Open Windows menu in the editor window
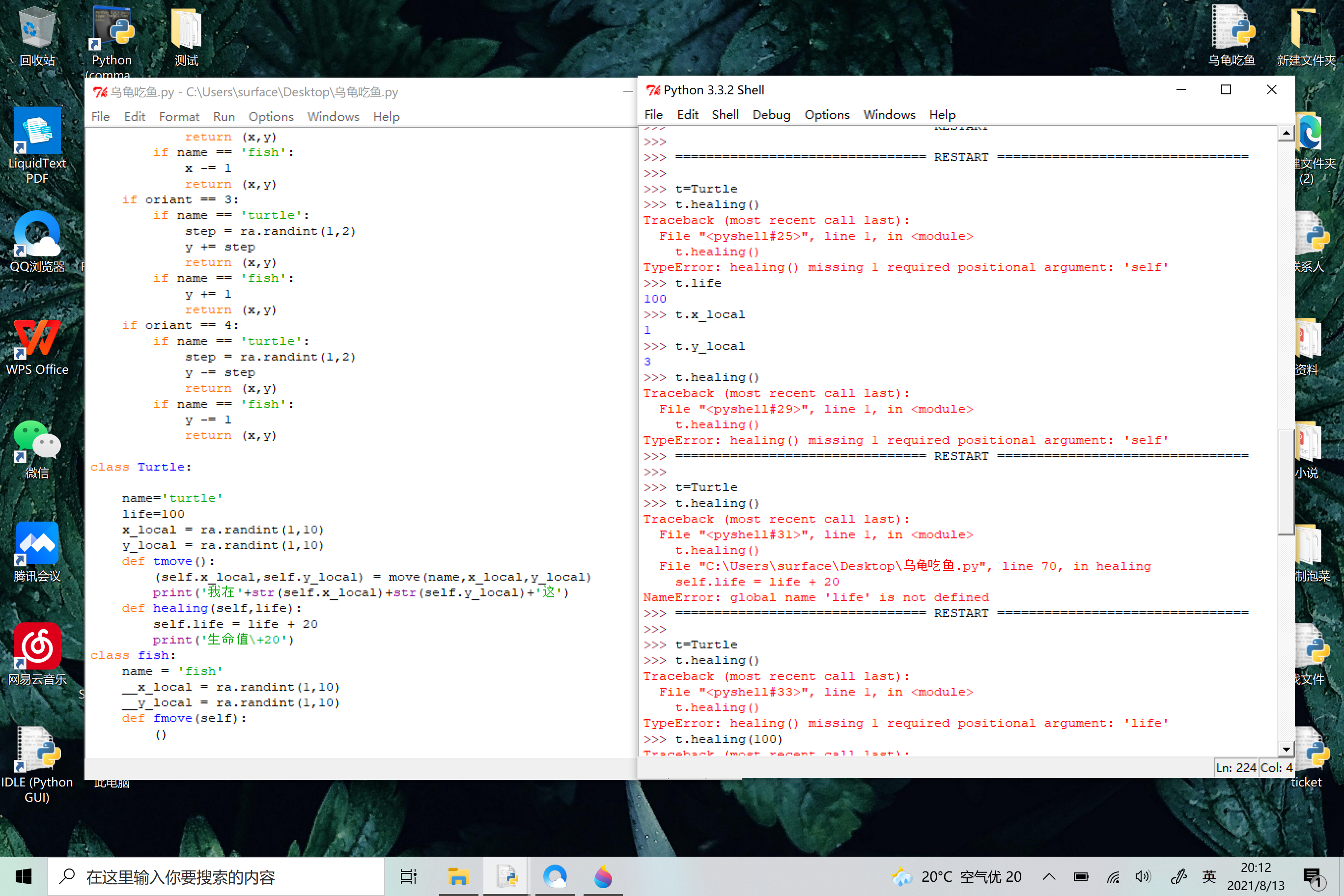This screenshot has height=896, width=1344. 333,116
